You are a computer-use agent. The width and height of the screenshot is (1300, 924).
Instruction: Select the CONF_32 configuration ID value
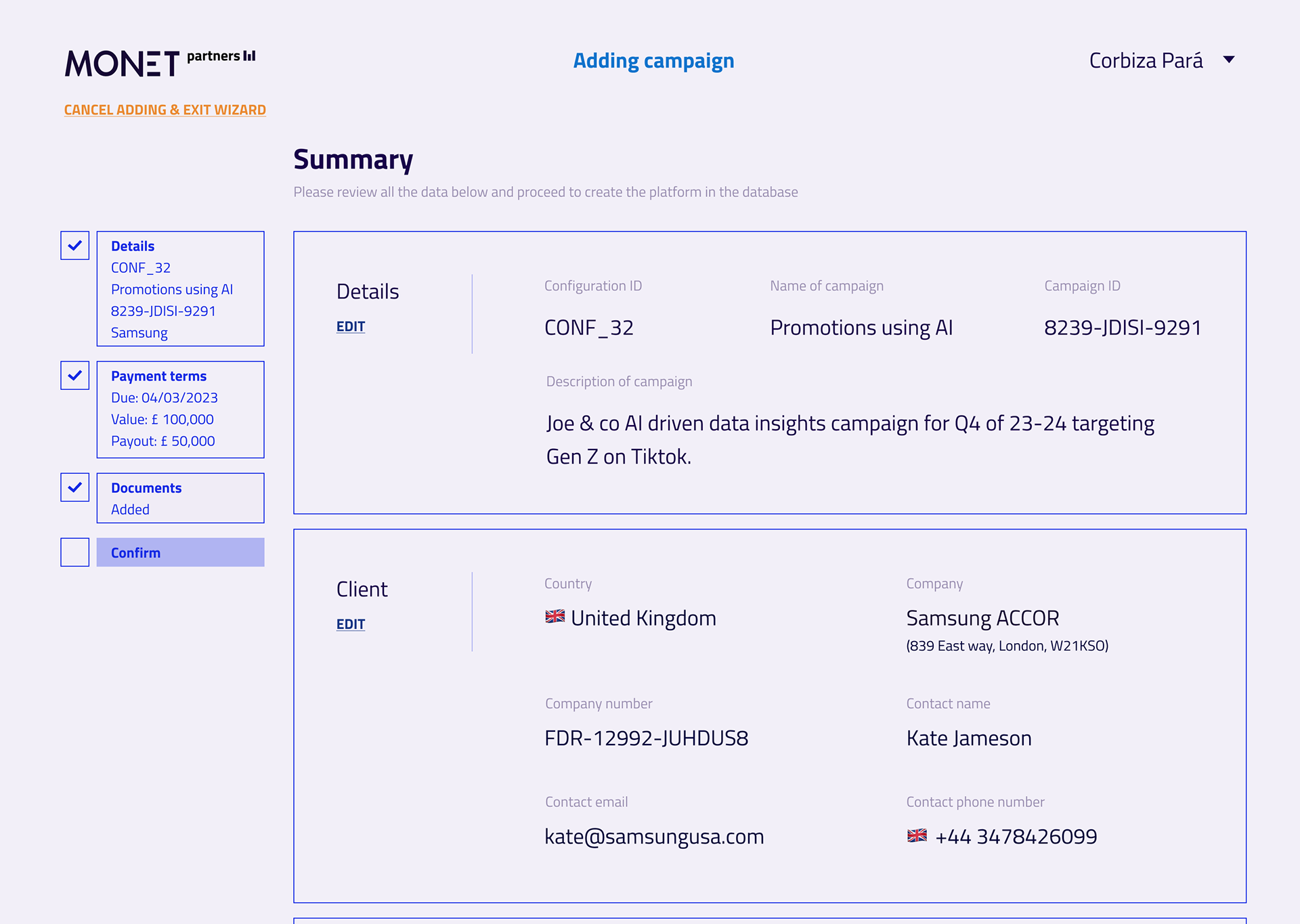[x=589, y=328]
